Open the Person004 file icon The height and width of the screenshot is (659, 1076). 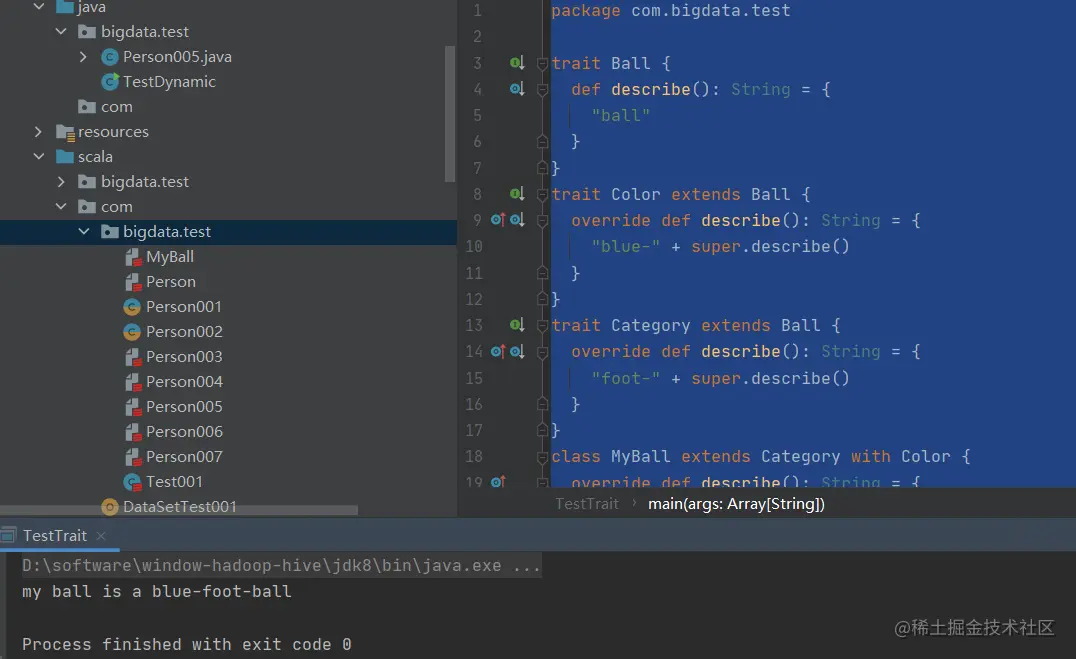(133, 382)
